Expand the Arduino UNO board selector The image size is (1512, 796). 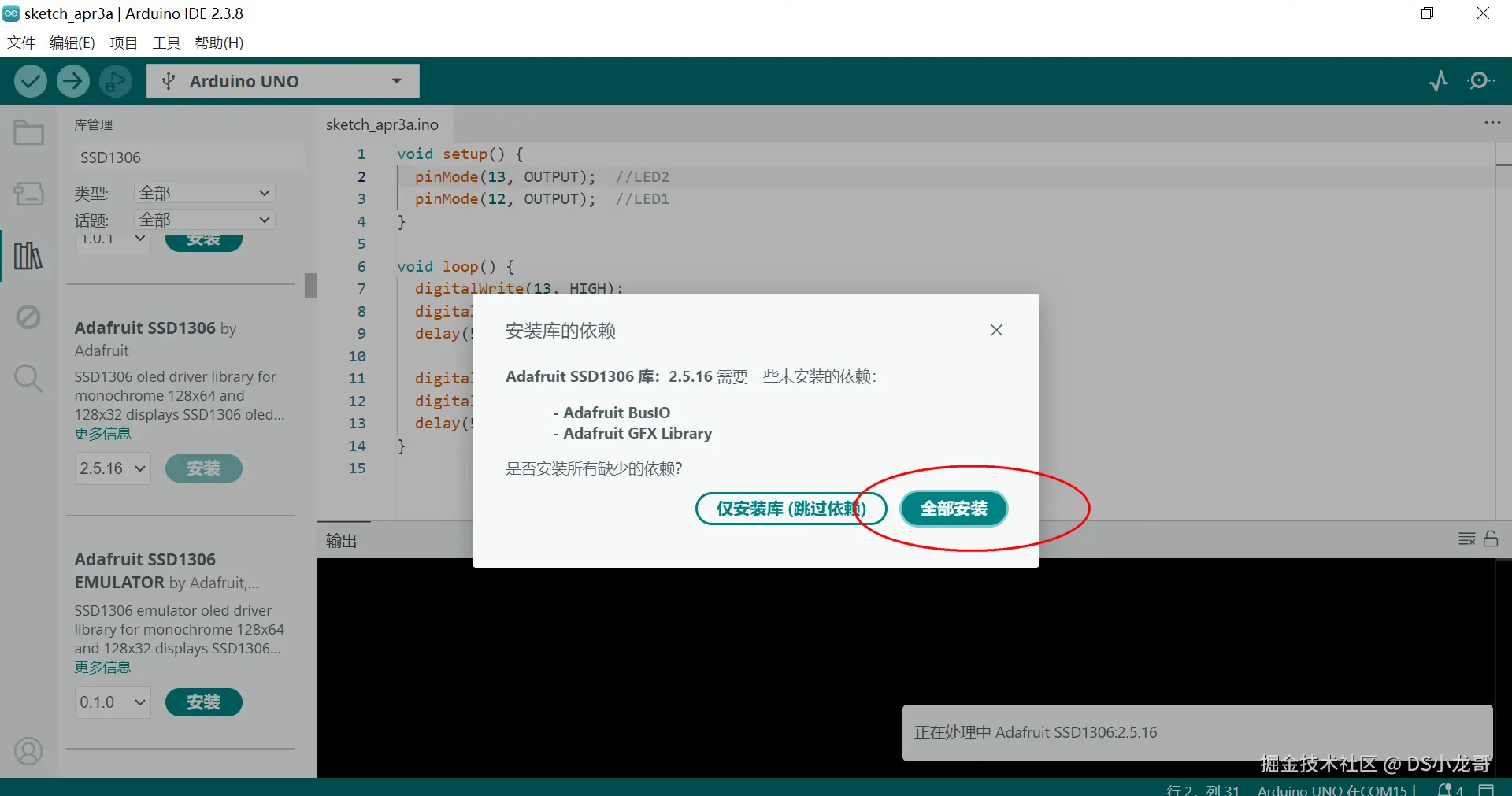click(x=283, y=81)
